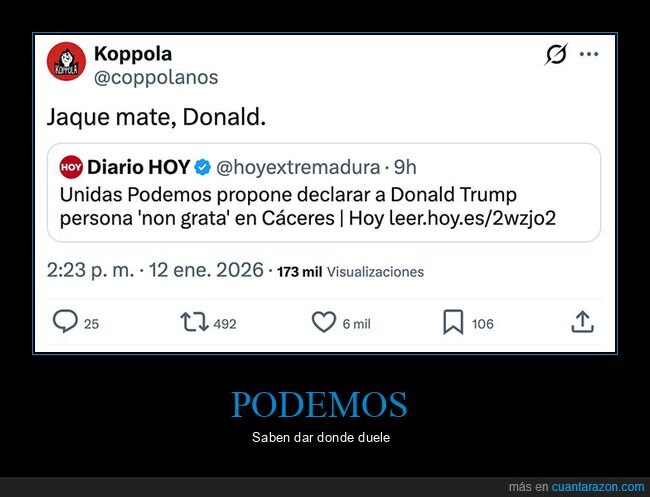Click the 173 mil Visualizaciones count
Viewport: 650px width, 497px height.
click(350, 272)
